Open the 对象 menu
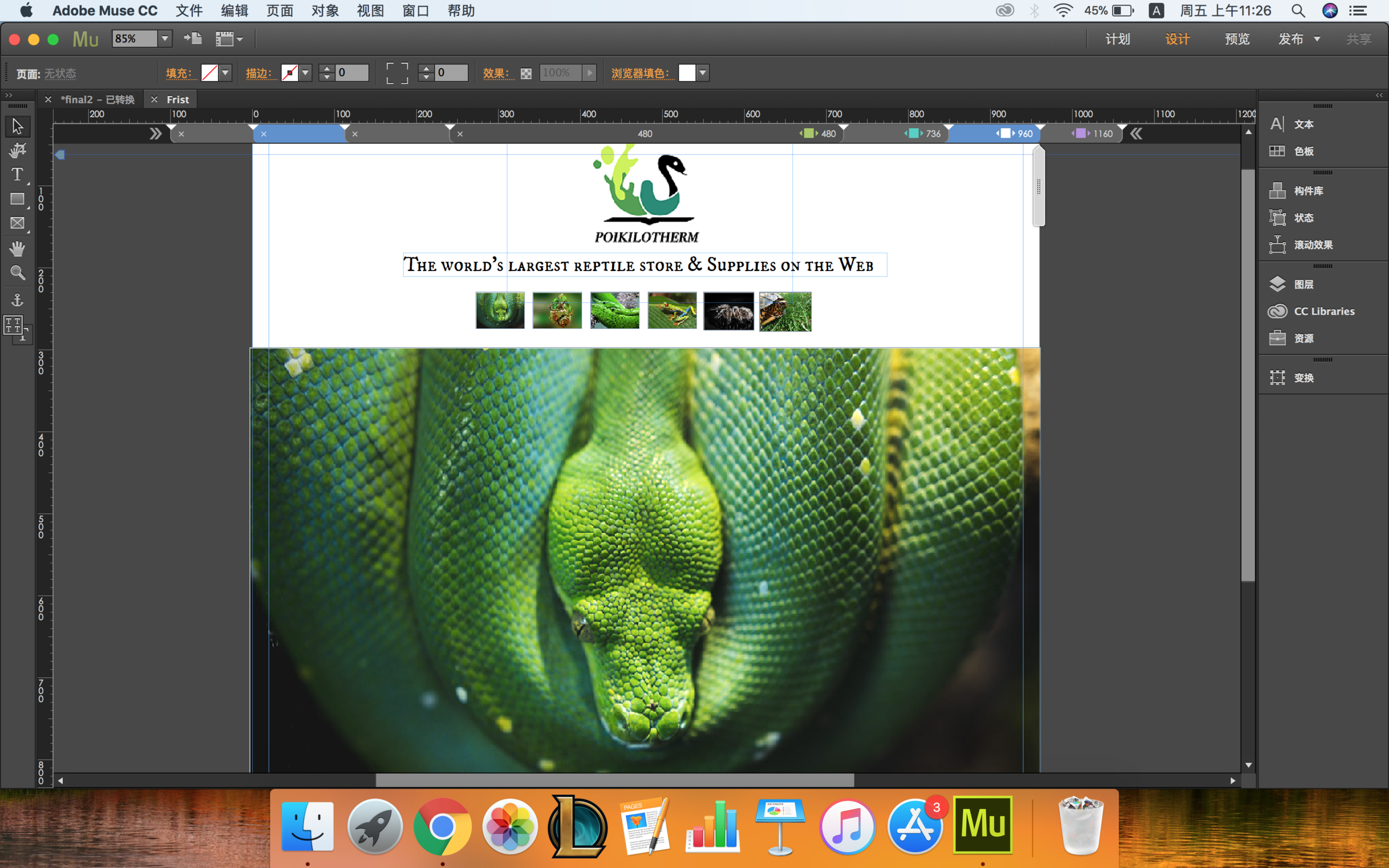This screenshot has width=1389, height=868. 325,11
